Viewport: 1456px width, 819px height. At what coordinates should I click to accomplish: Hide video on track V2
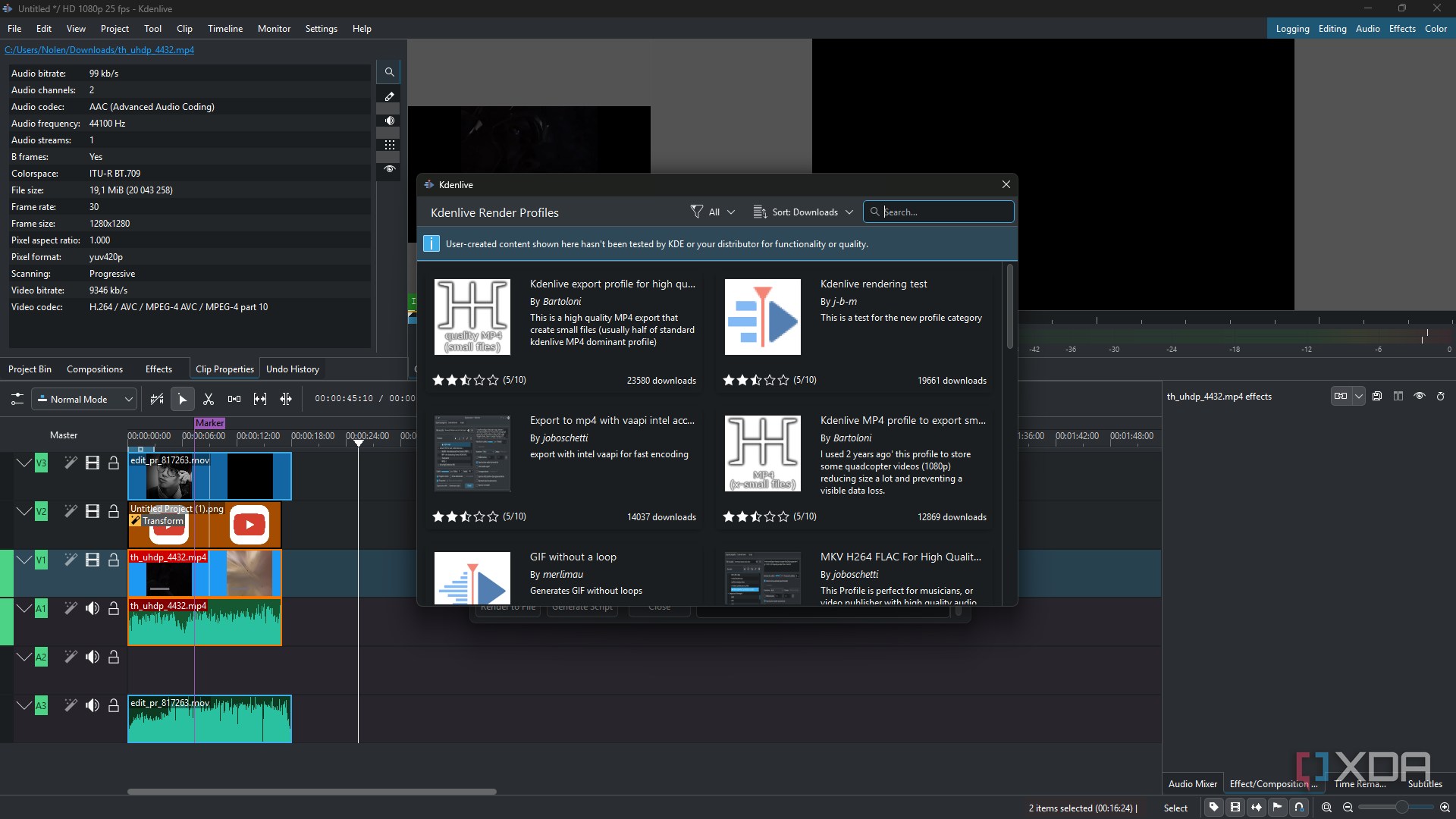coord(93,511)
